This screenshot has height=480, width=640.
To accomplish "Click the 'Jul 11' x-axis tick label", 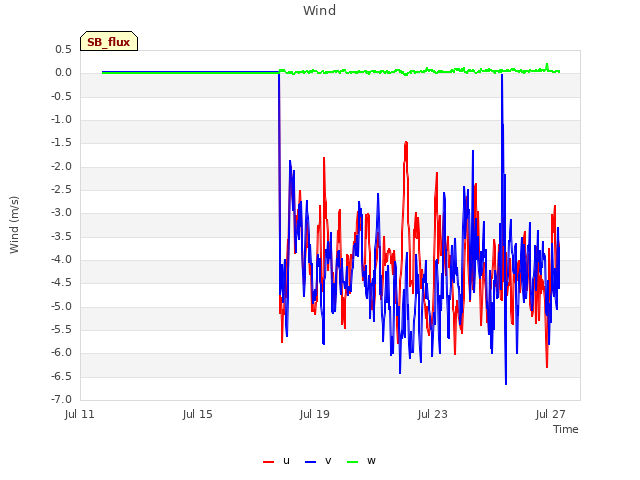I will tap(80, 414).
